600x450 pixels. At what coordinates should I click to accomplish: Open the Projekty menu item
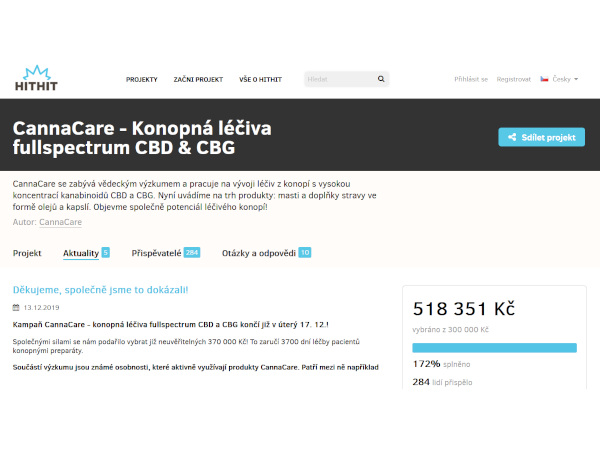coord(141,79)
